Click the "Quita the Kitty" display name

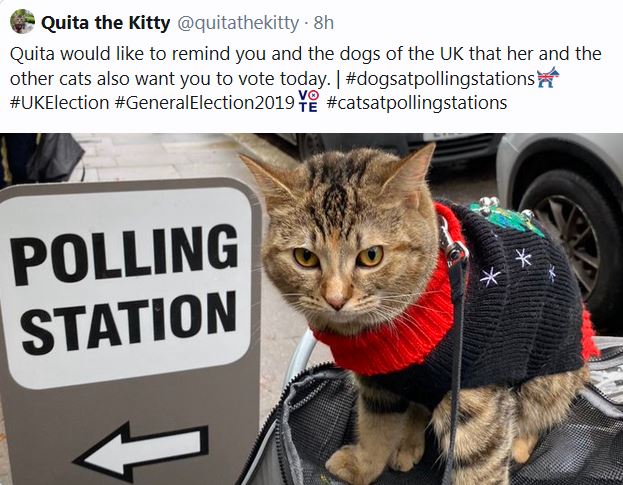[x=105, y=22]
